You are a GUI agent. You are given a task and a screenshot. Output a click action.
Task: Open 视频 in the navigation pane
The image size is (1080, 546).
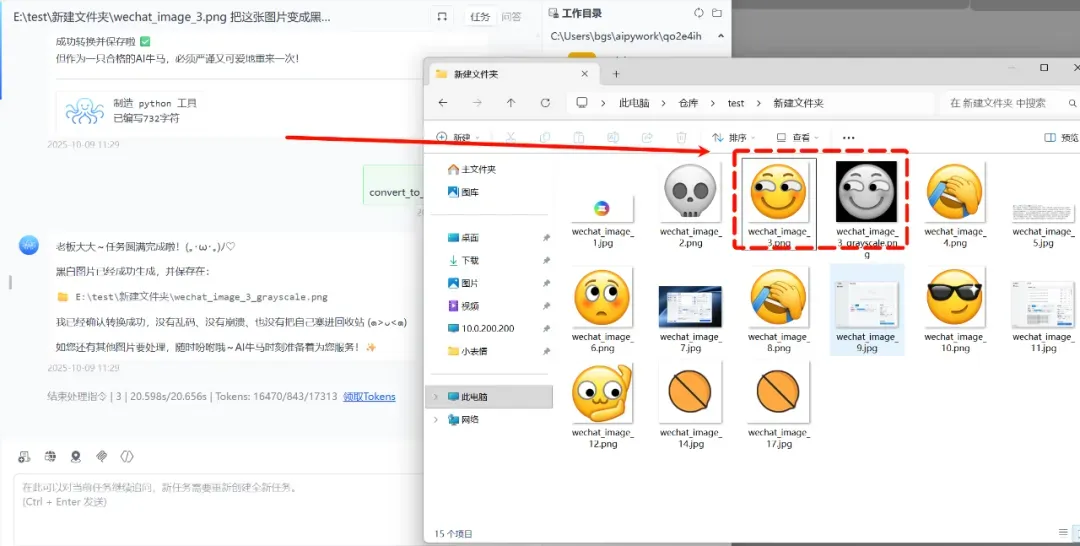464,306
